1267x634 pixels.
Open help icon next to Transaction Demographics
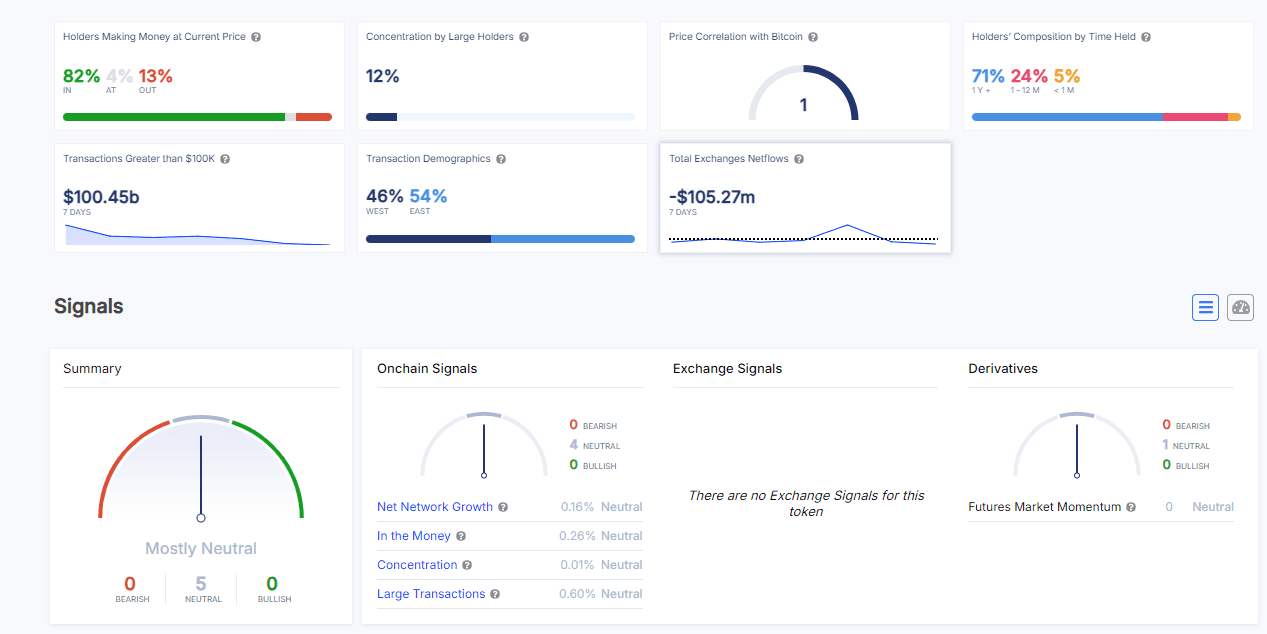point(501,159)
